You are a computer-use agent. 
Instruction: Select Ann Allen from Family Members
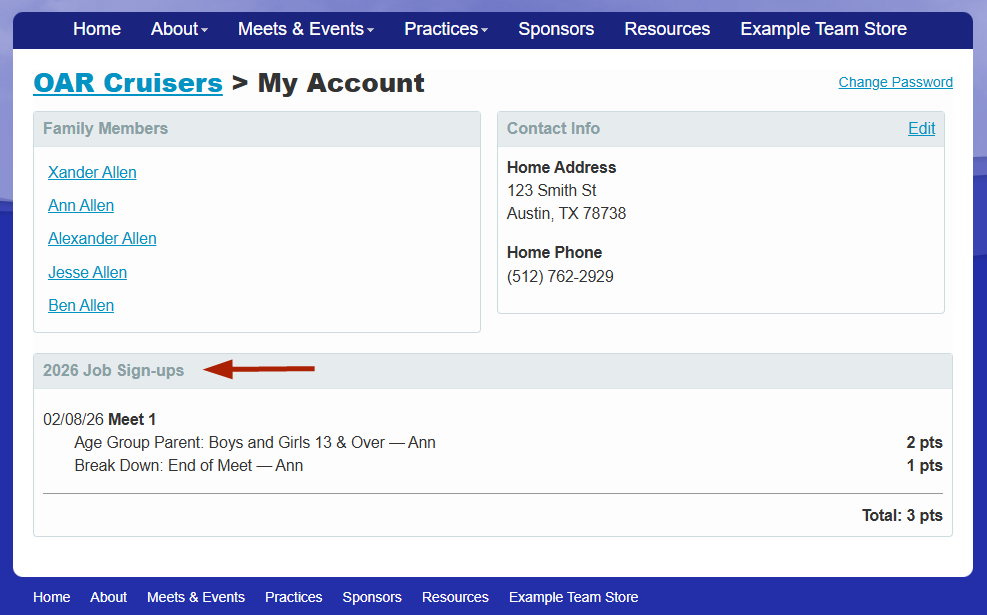click(80, 205)
